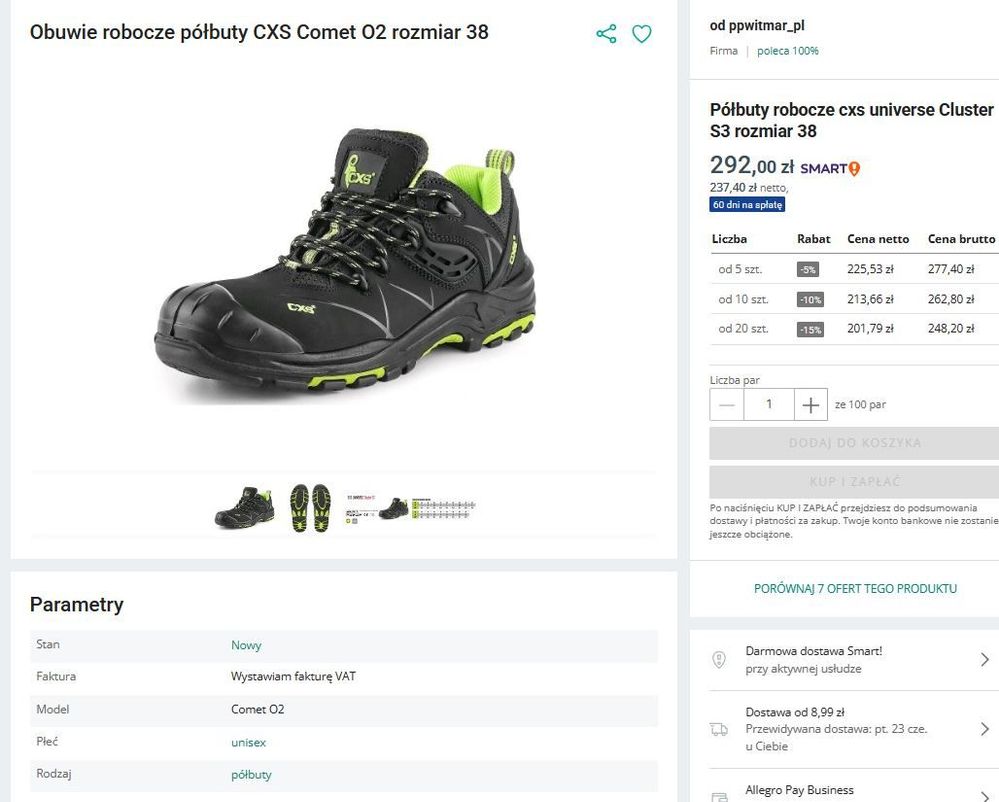This screenshot has height=802, width=999.
Task: Select first shoe side-view thumbnail
Action: pos(245,507)
